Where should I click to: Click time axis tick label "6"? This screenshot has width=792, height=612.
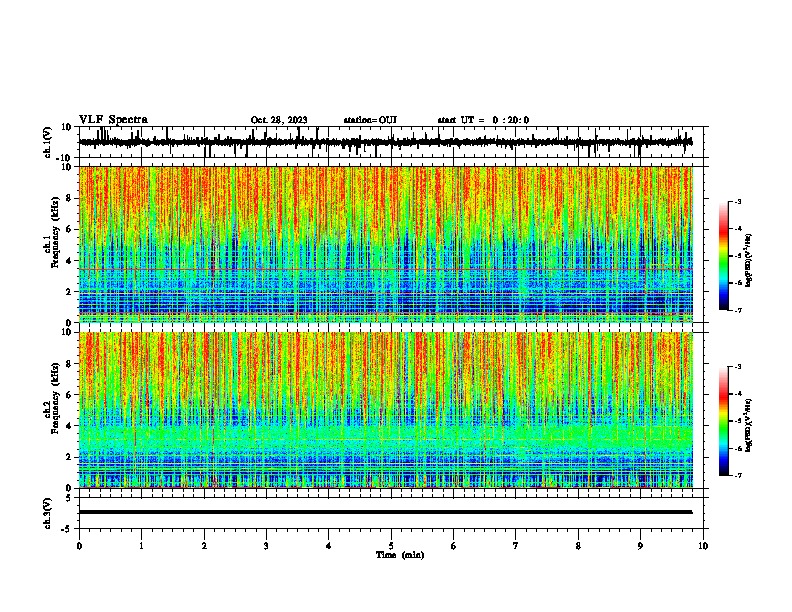coord(454,546)
